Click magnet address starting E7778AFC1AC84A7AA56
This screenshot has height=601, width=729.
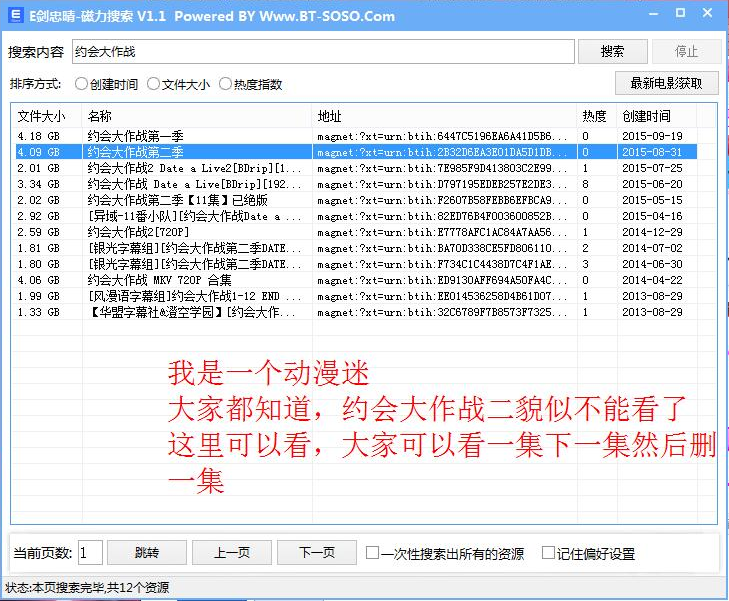pos(442,232)
